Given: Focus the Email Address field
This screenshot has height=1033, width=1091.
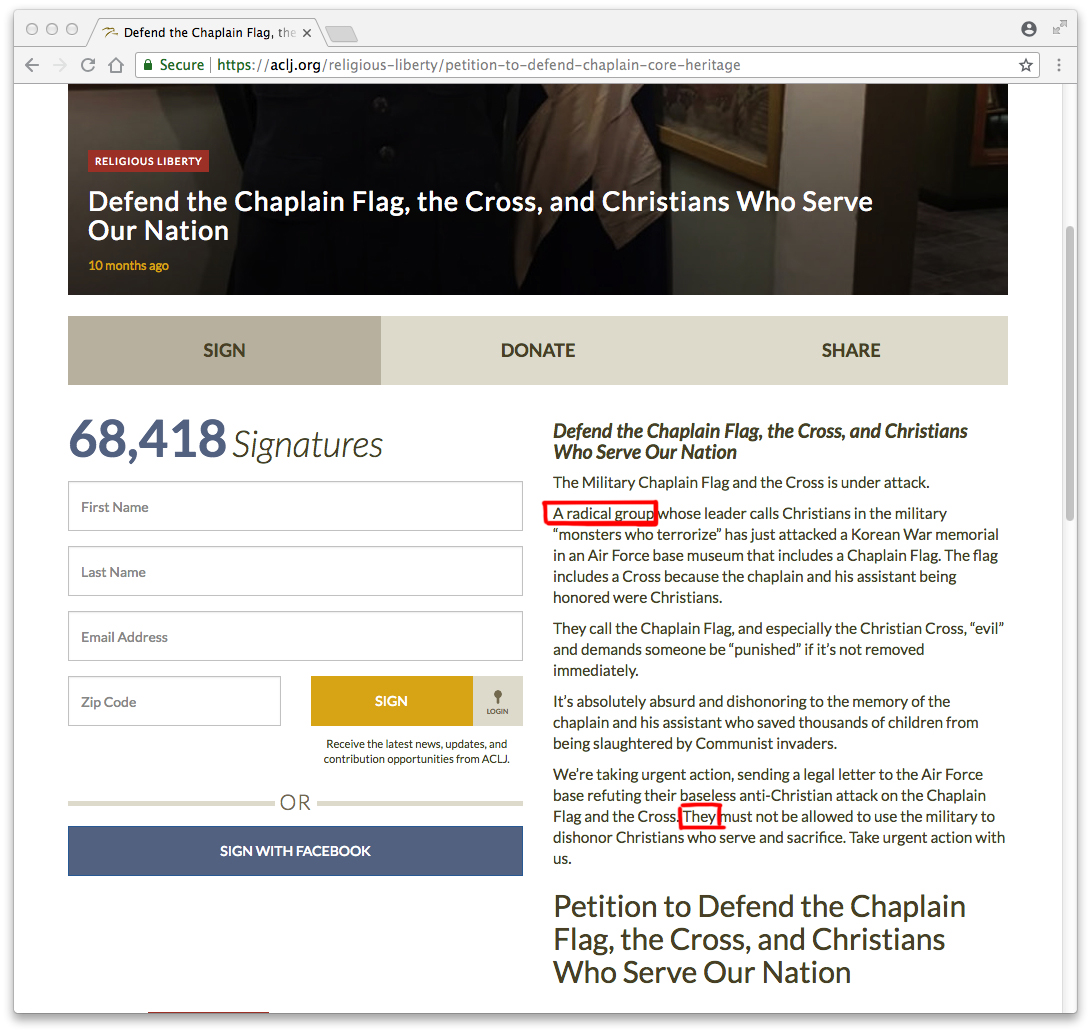Looking at the screenshot, I should click(x=295, y=636).
